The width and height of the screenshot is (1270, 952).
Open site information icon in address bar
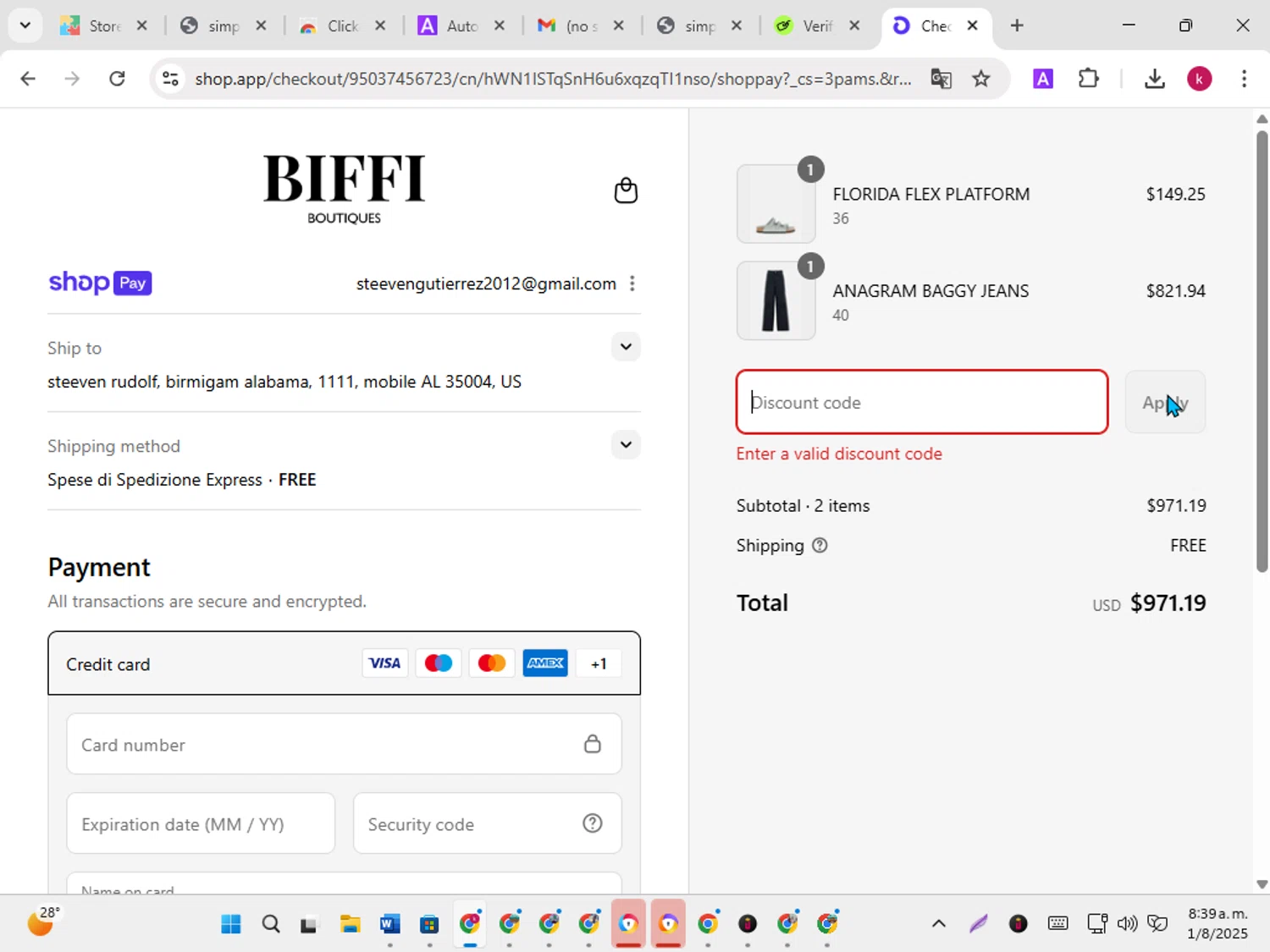click(x=170, y=79)
